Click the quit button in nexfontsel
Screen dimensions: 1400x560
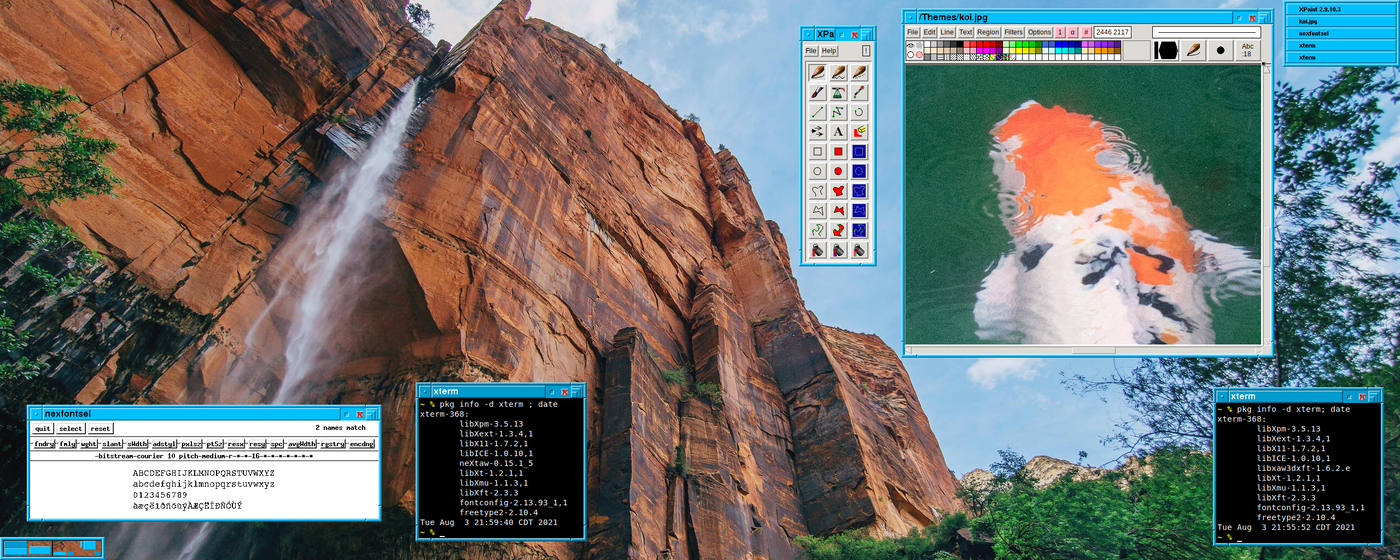43,428
